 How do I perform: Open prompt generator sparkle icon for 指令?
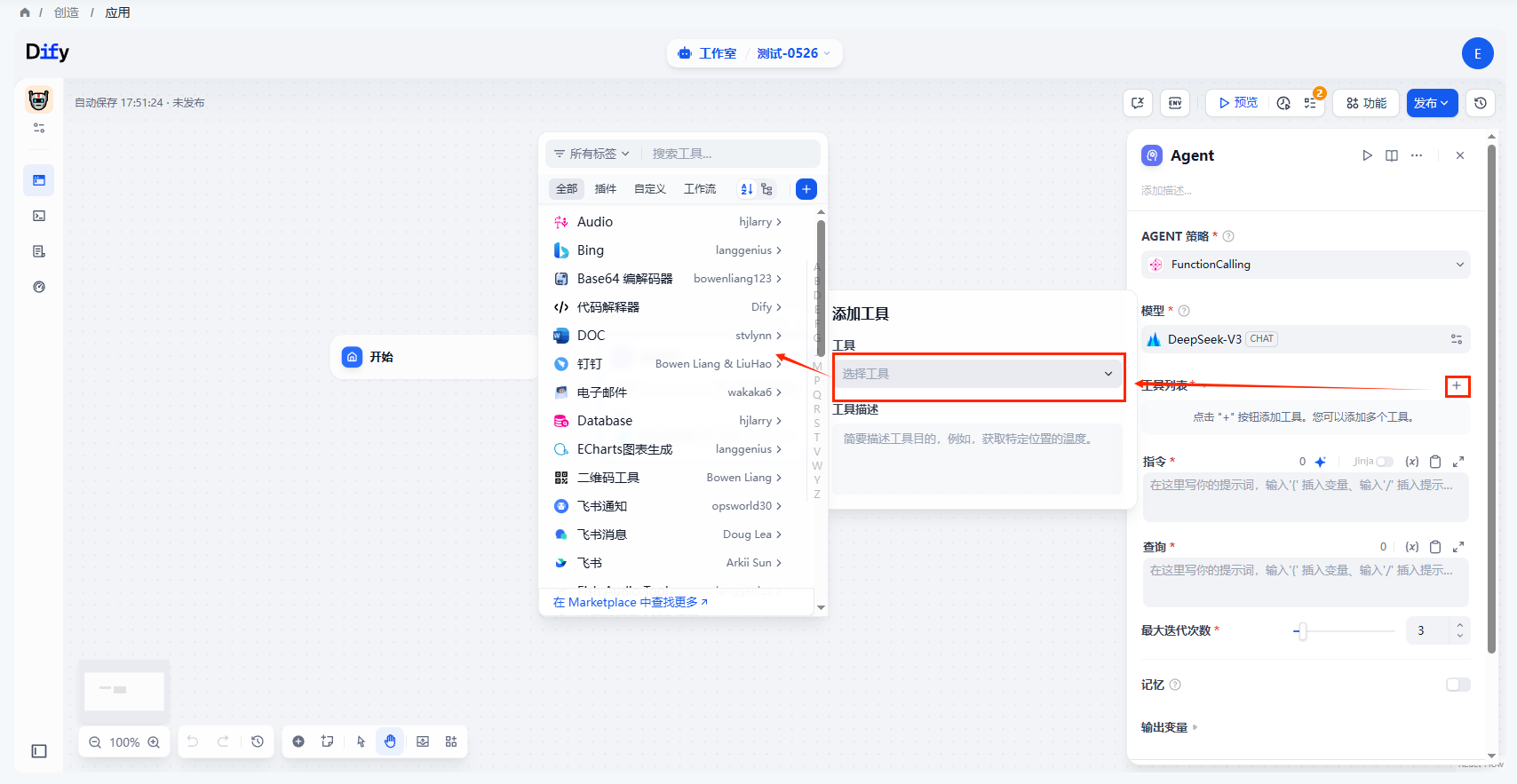(1321, 462)
